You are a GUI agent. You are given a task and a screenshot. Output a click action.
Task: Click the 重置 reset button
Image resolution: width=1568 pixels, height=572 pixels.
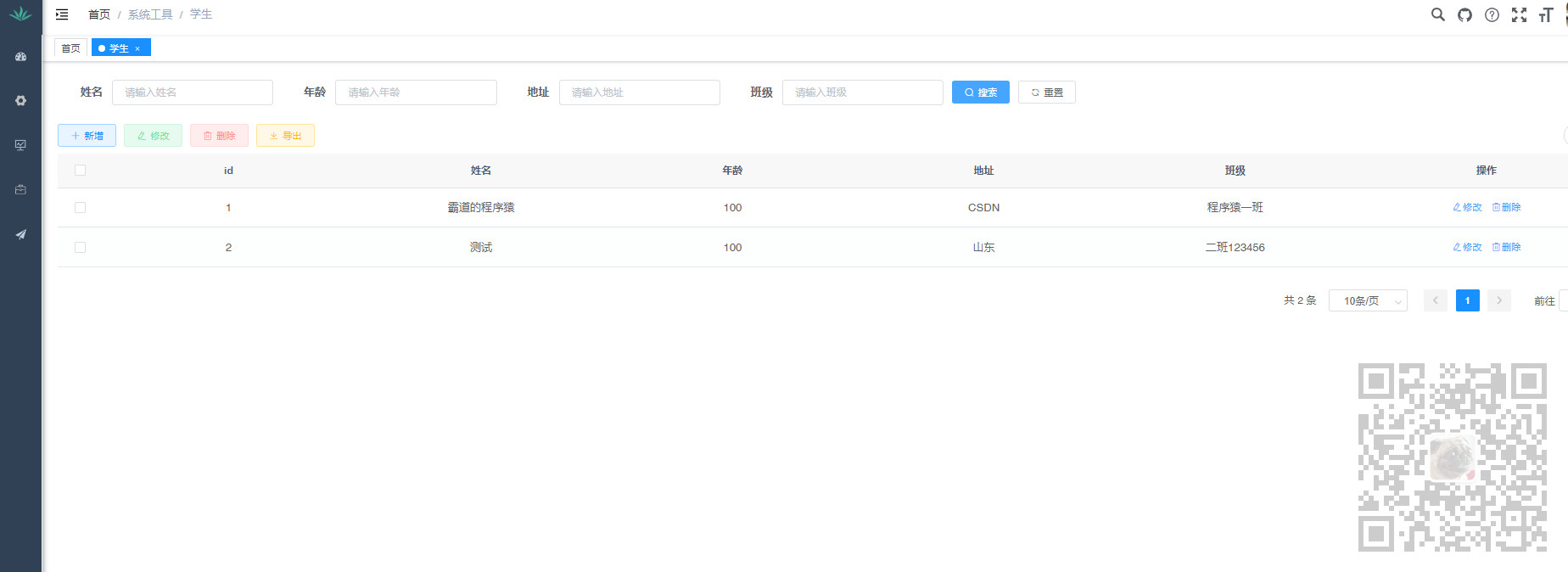pyautogui.click(x=1047, y=93)
